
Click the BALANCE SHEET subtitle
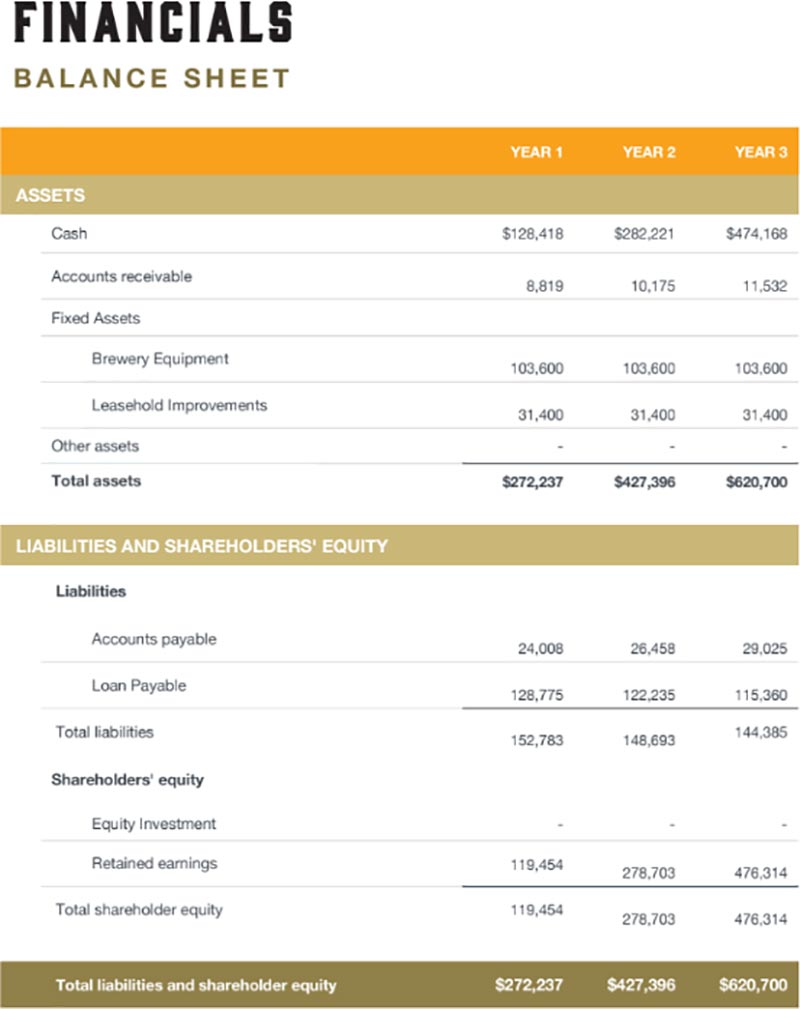click(x=152, y=79)
